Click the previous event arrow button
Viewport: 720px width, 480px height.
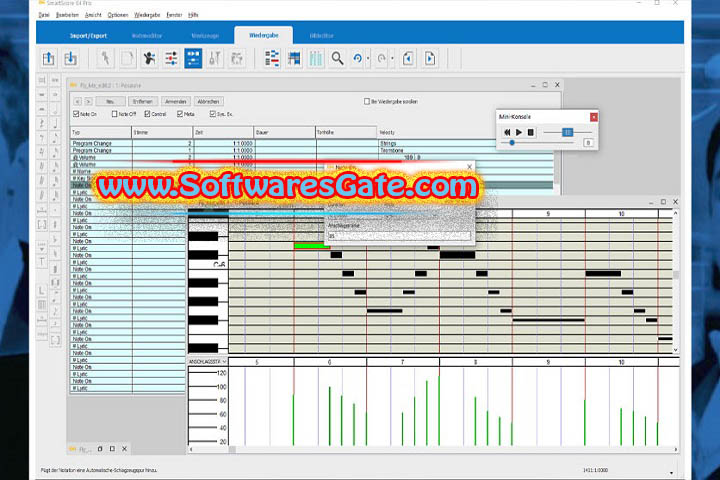tap(78, 102)
